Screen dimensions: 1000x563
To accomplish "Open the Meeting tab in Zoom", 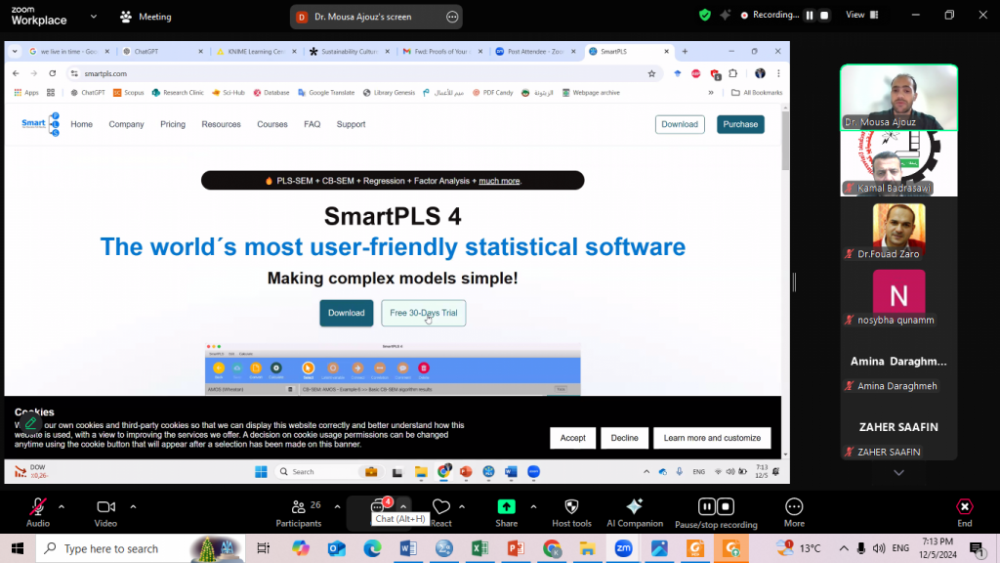I will tap(146, 17).
